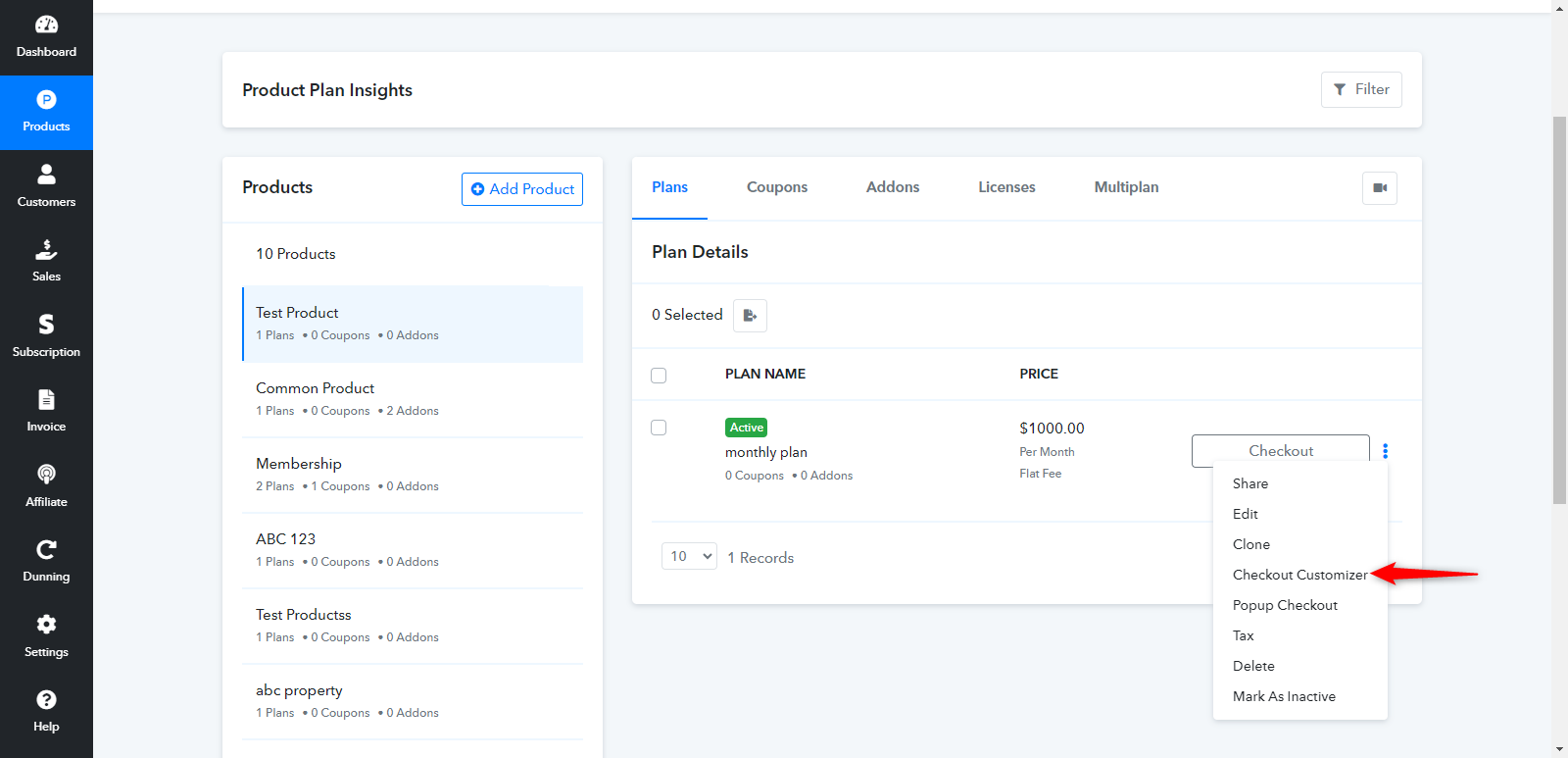Open the Subscription sidebar section
Screen dimensions: 1568x758
[x=46, y=337]
